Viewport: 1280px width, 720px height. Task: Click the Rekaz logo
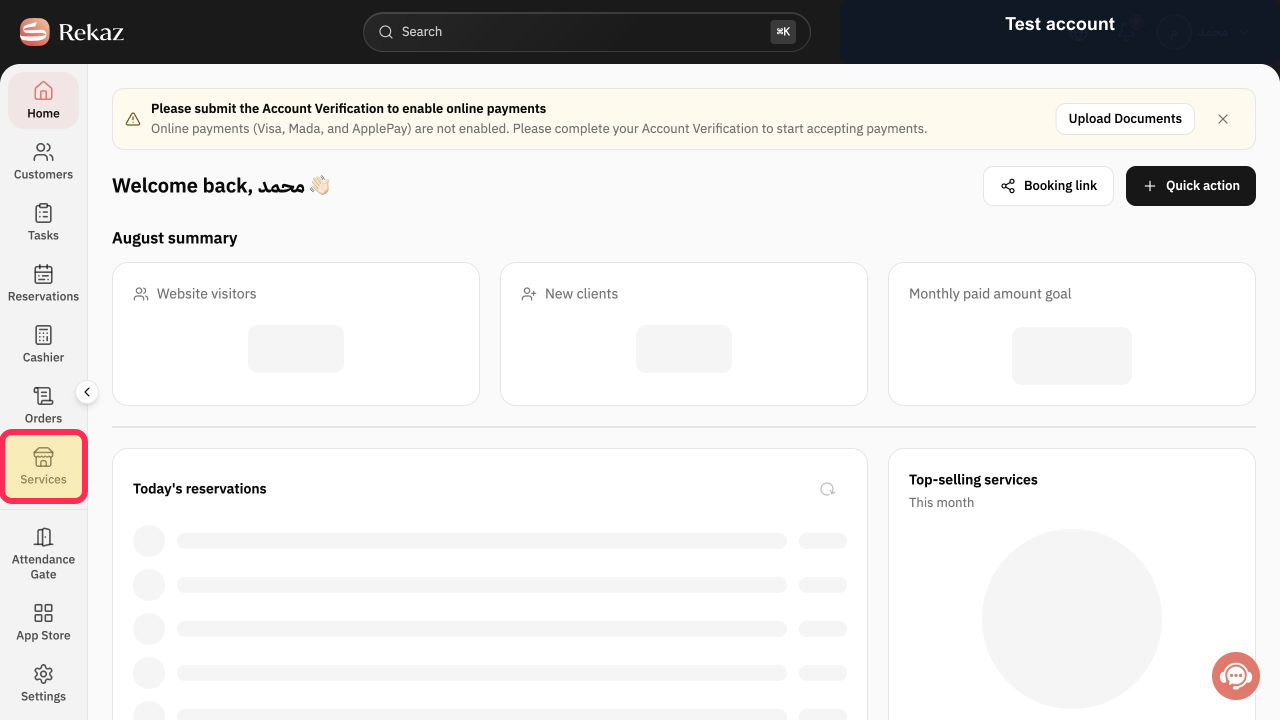(71, 32)
